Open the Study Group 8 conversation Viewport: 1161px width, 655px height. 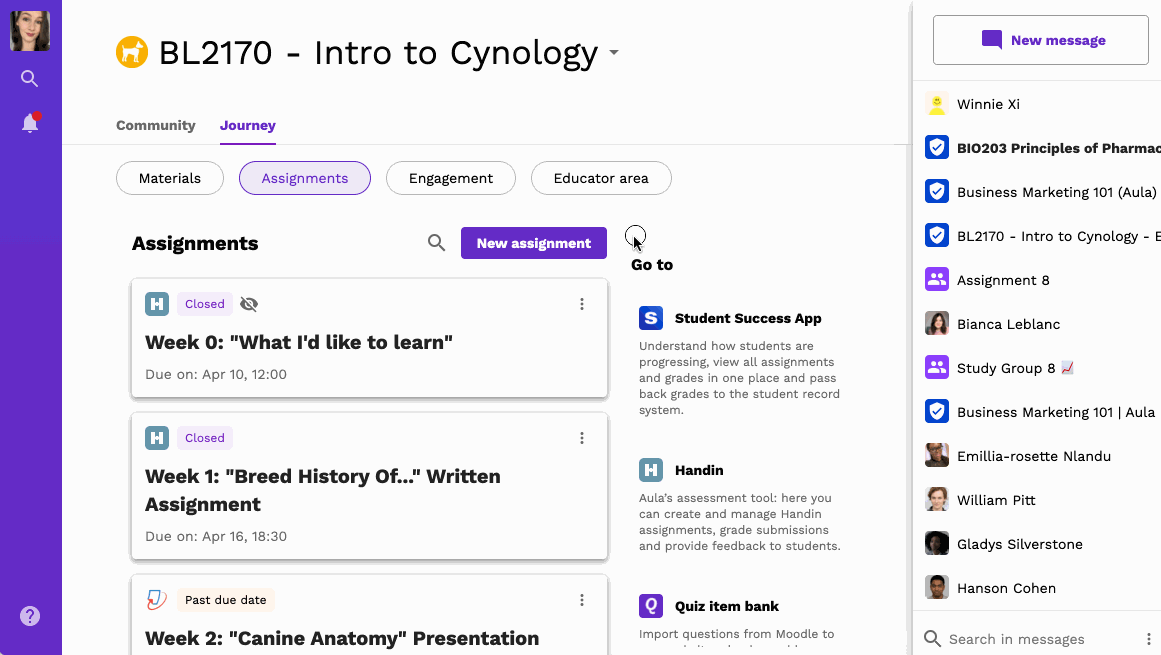[x=1037, y=368]
